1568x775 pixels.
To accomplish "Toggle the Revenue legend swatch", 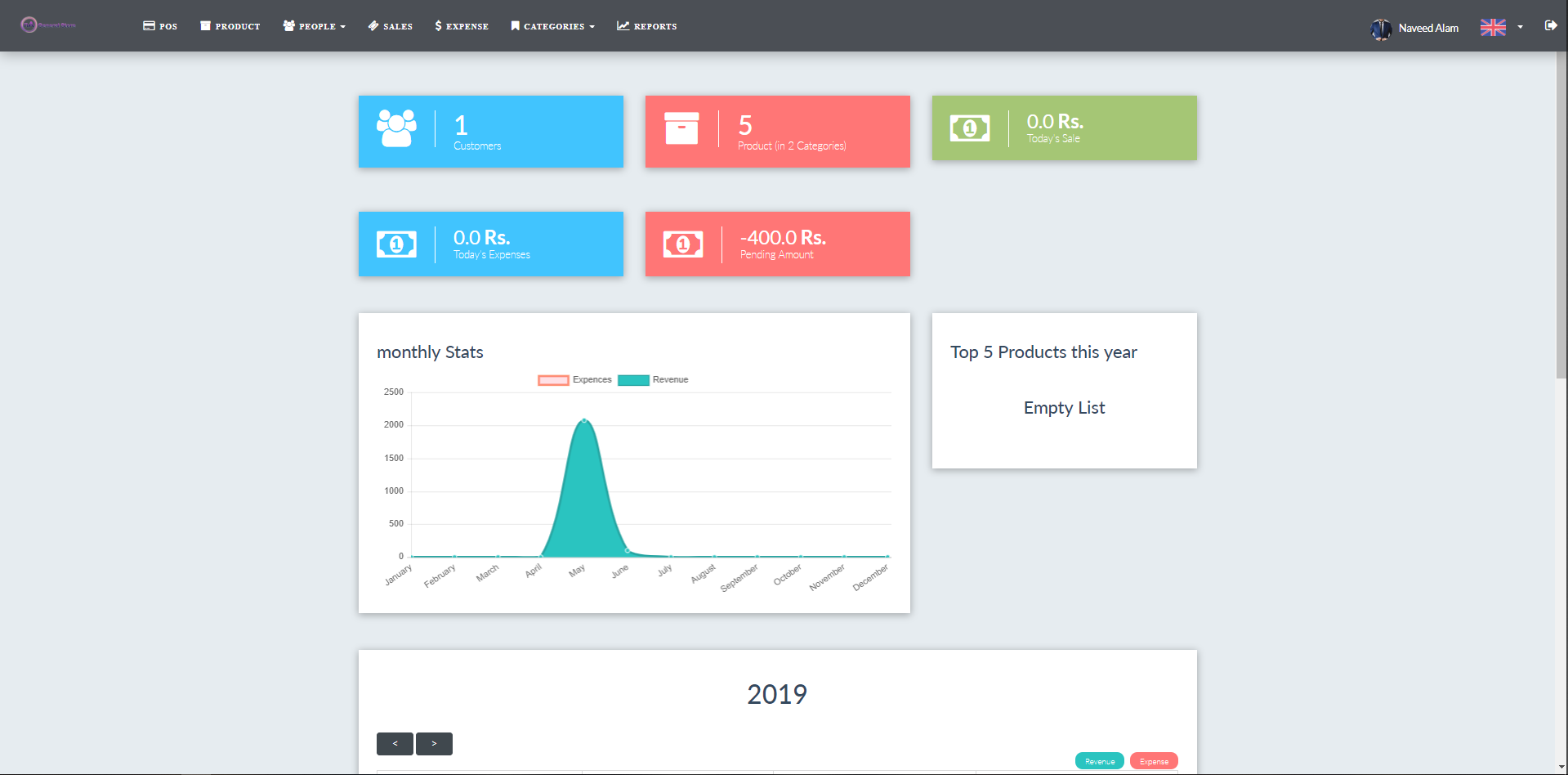I will point(633,380).
